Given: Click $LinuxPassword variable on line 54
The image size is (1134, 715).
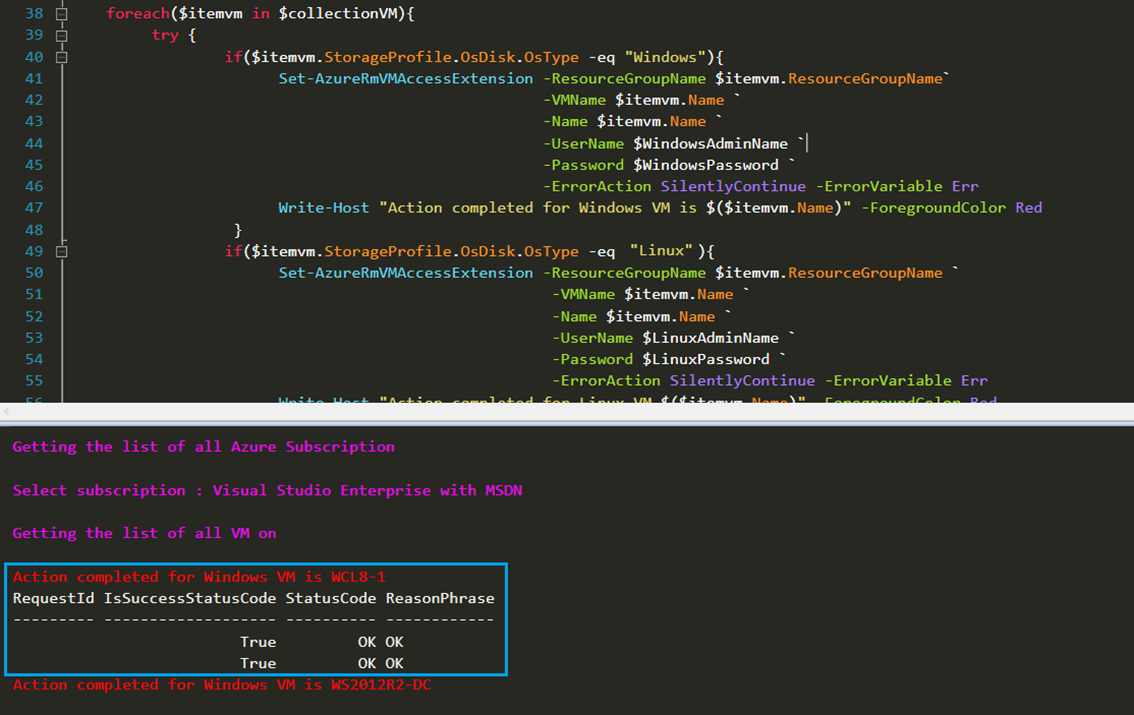Looking at the screenshot, I should [705, 359].
